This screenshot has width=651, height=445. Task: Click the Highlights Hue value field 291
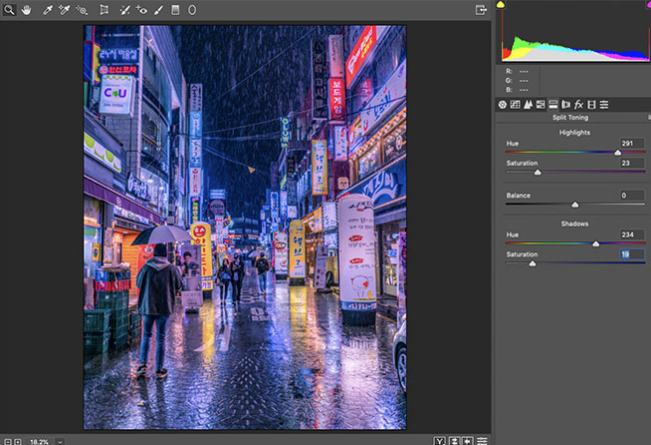(x=631, y=144)
